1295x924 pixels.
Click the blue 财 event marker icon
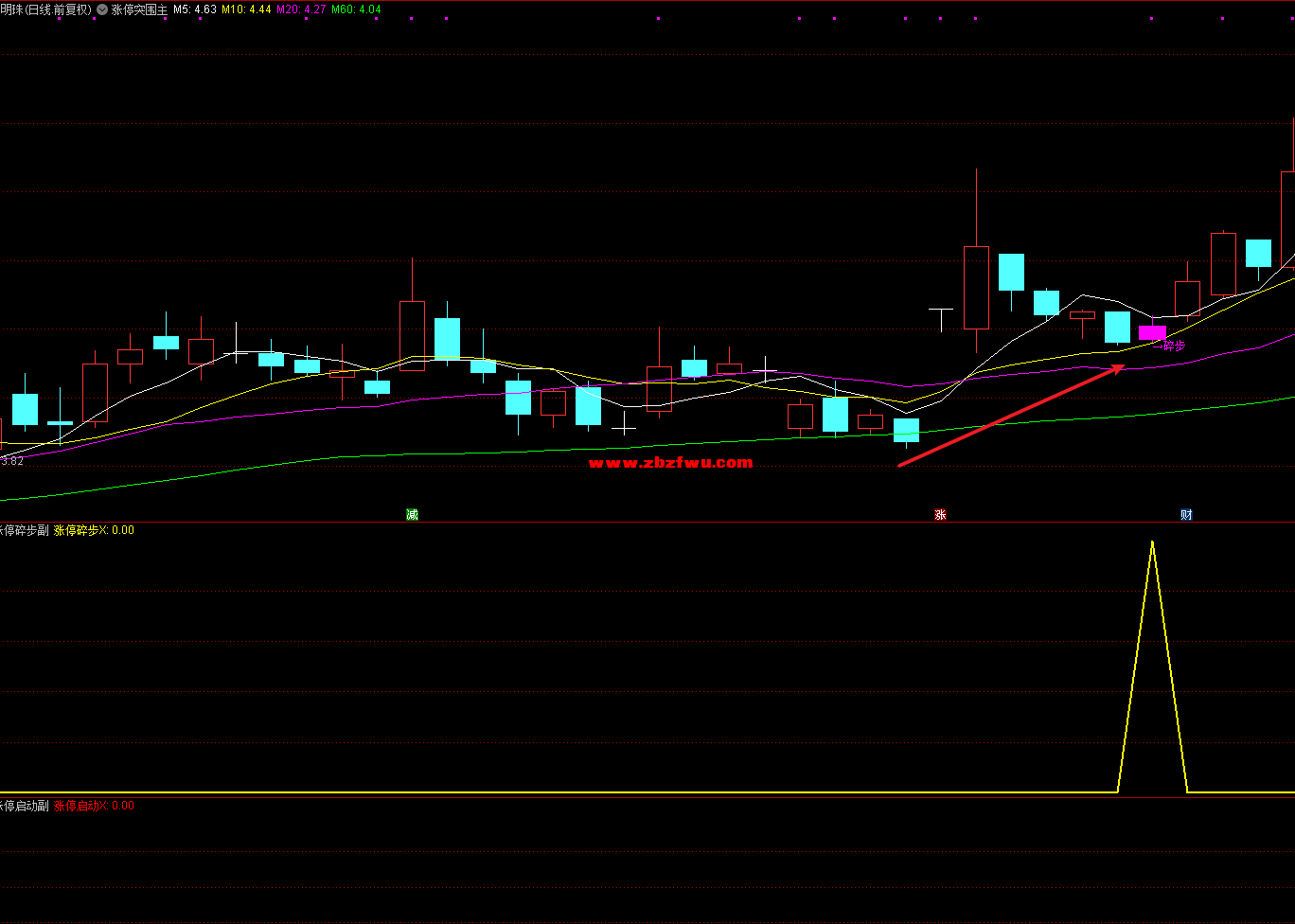(1186, 514)
